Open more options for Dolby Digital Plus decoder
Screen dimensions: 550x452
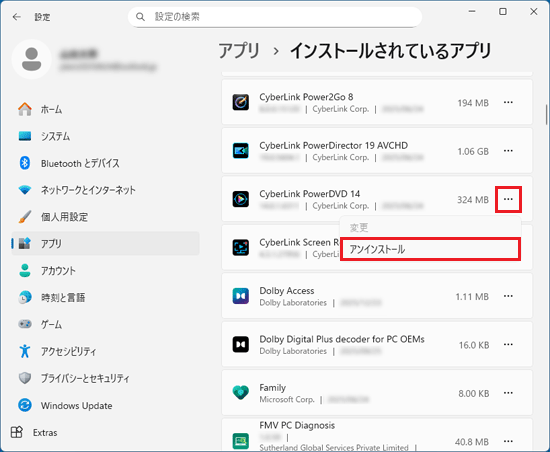coord(508,345)
